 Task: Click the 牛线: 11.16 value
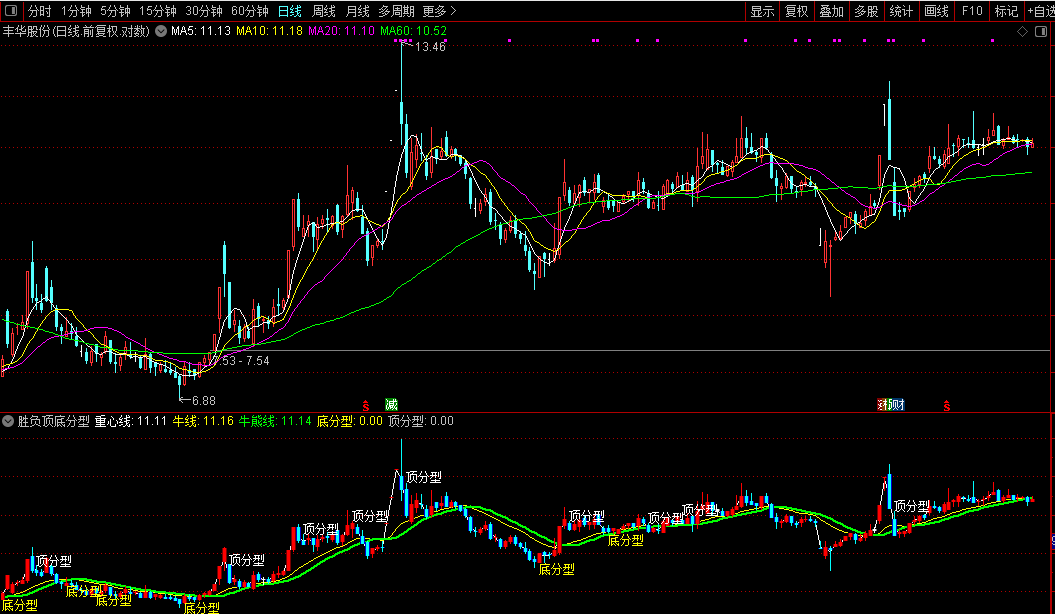[203, 422]
